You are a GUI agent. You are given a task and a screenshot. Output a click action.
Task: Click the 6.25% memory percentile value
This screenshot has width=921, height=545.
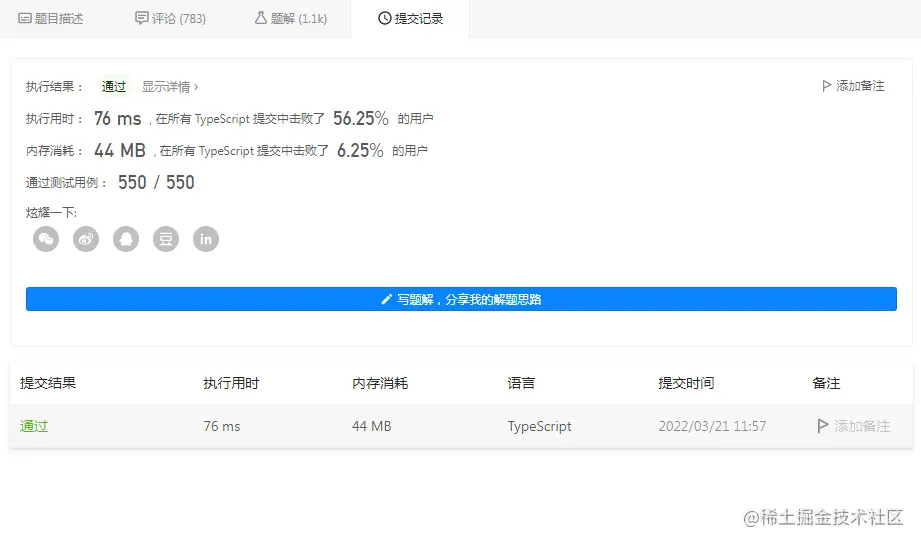tap(360, 150)
